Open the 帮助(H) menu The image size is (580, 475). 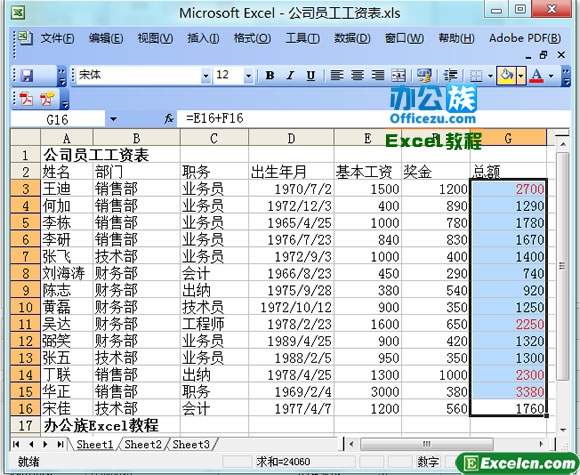[456, 38]
